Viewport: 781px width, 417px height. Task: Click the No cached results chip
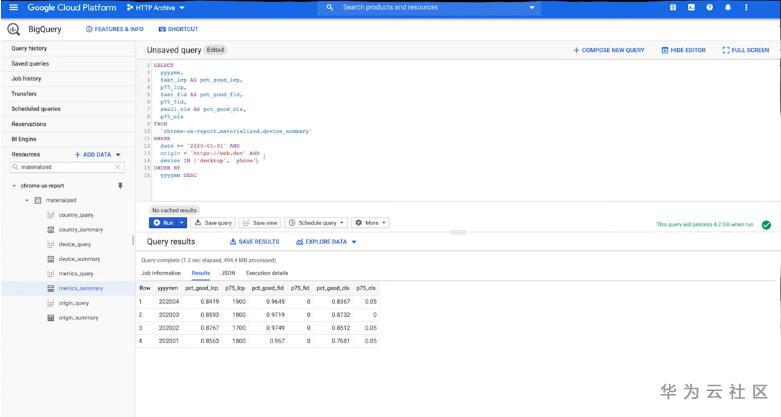[174, 210]
